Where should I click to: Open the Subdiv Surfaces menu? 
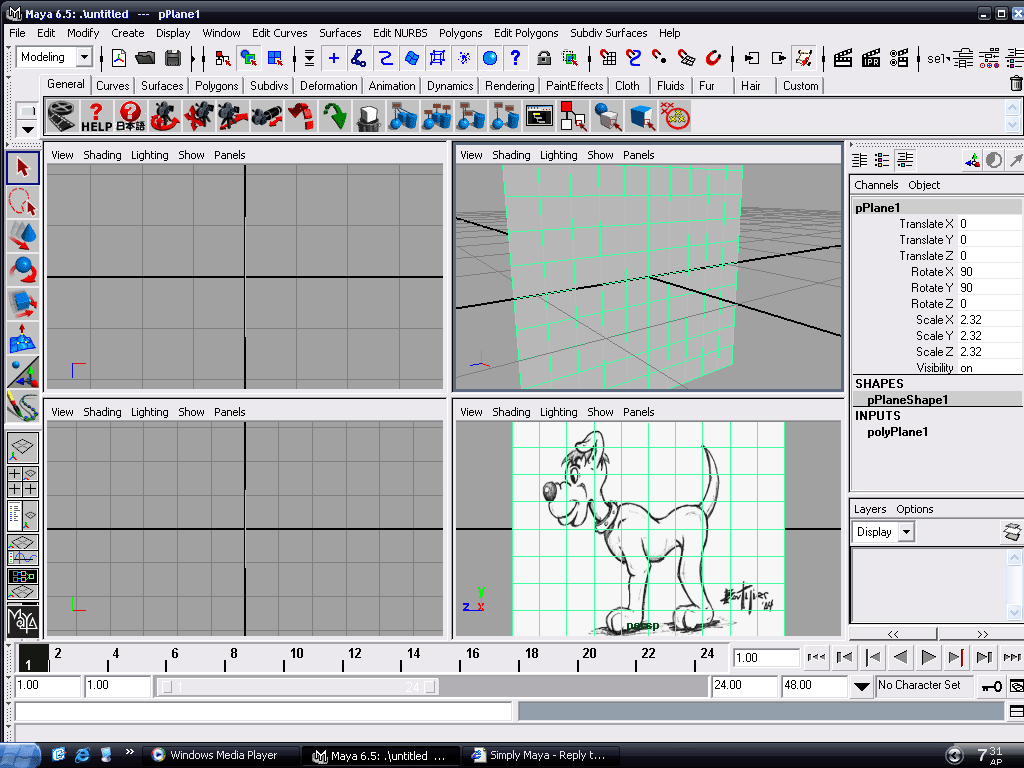(608, 33)
